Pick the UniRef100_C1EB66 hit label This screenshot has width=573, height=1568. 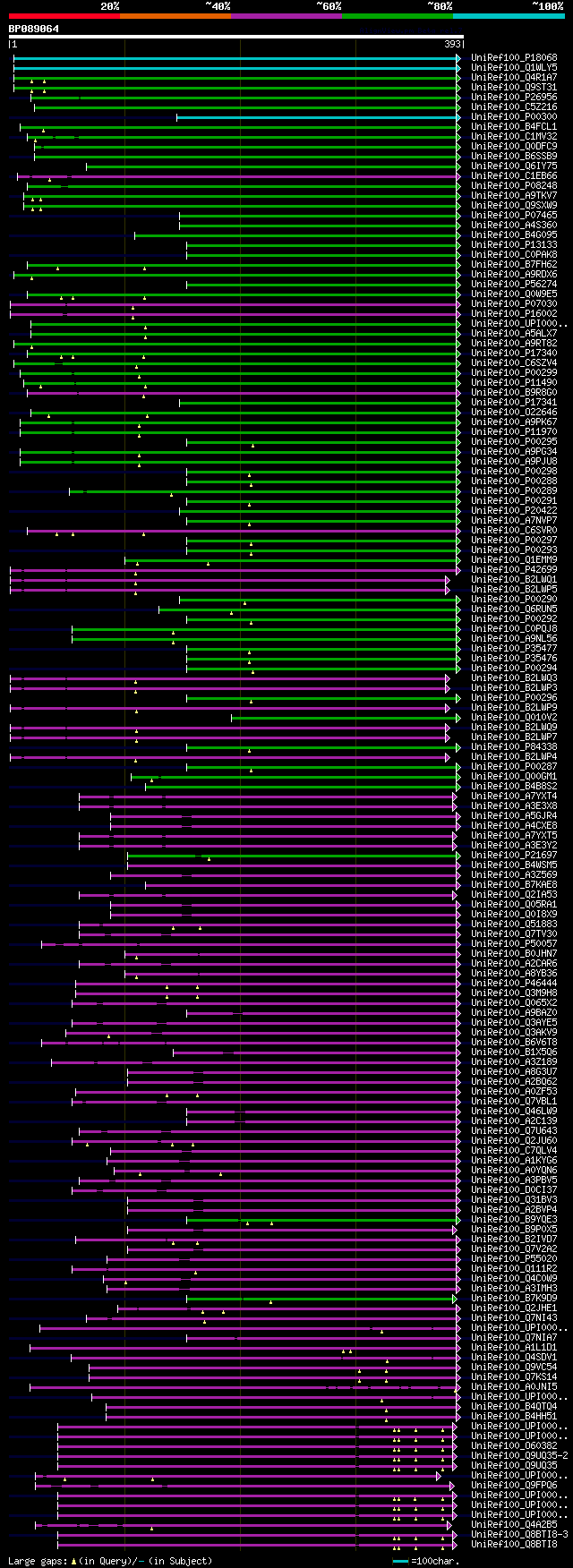click(x=514, y=175)
